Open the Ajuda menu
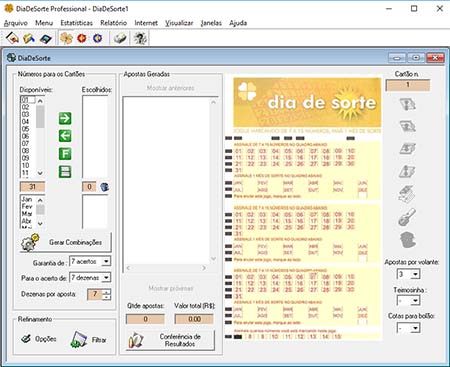The image size is (450, 367). point(238,23)
